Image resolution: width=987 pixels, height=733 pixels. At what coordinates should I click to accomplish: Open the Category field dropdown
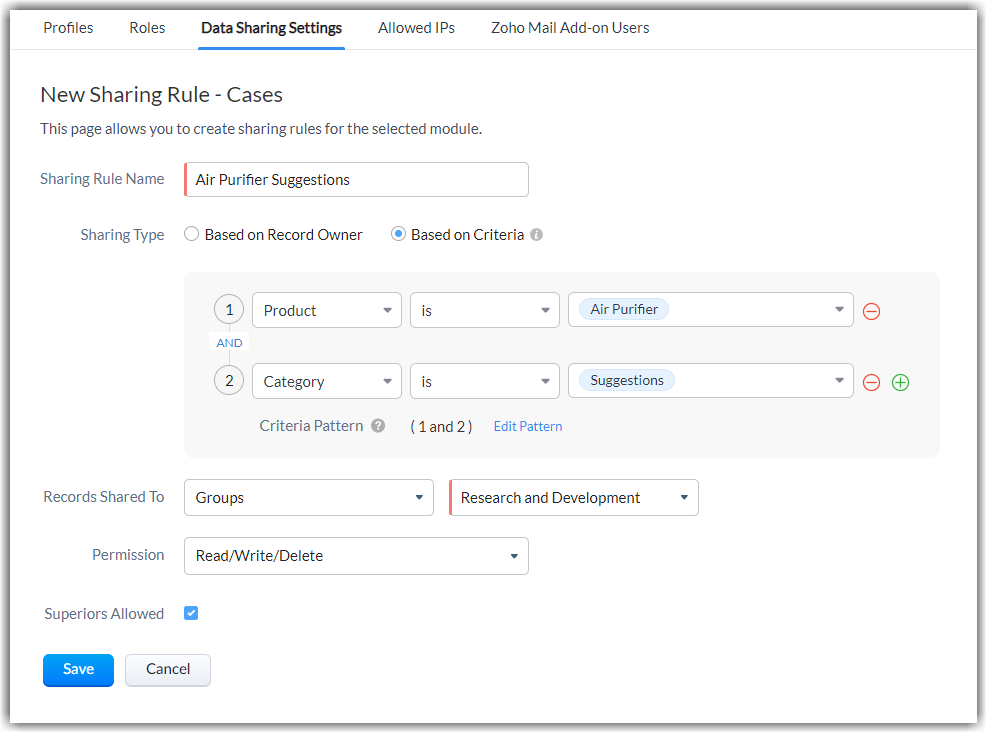tap(327, 382)
